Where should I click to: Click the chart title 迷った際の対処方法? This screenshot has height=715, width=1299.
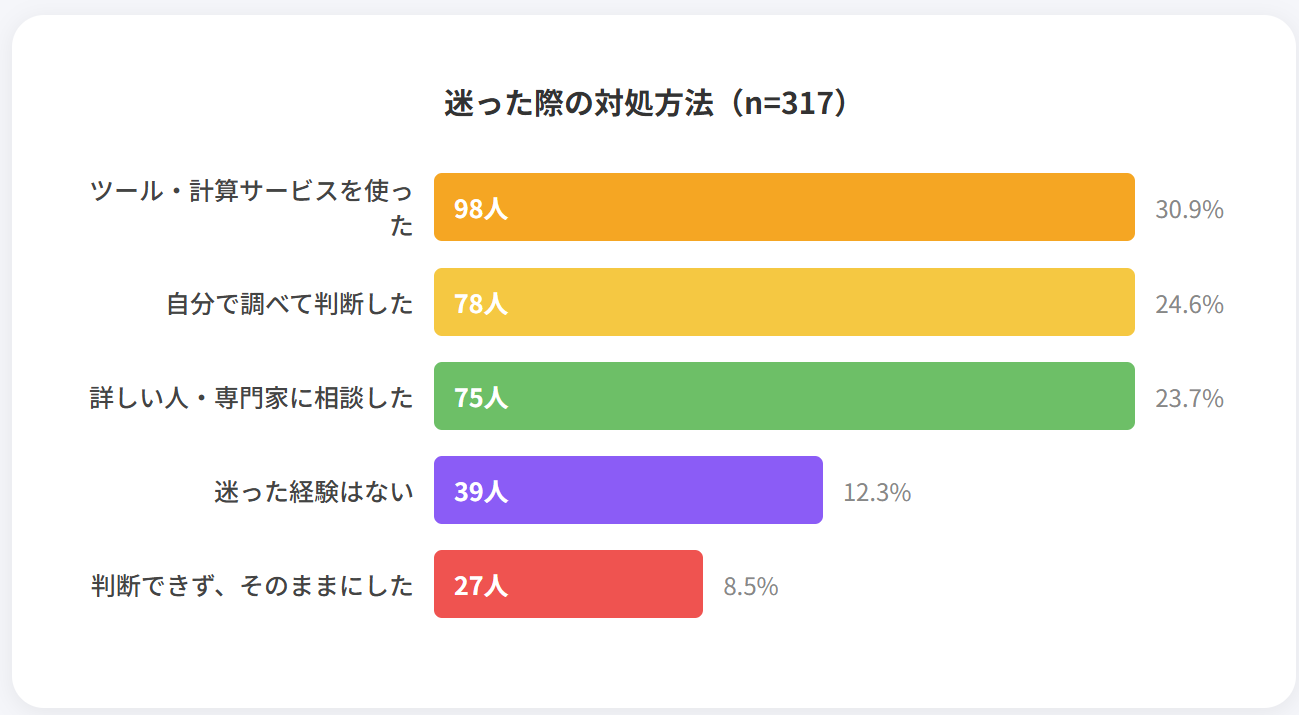pos(649,104)
